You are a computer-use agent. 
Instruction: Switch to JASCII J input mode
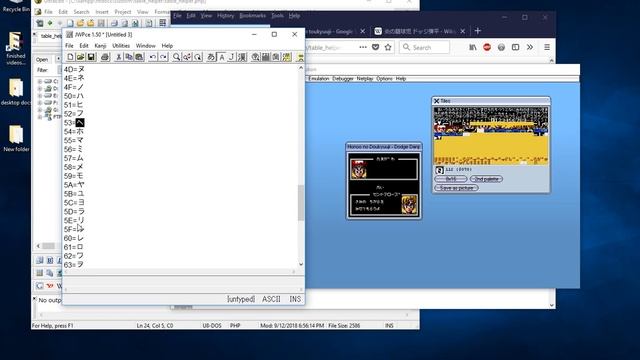[231, 57]
